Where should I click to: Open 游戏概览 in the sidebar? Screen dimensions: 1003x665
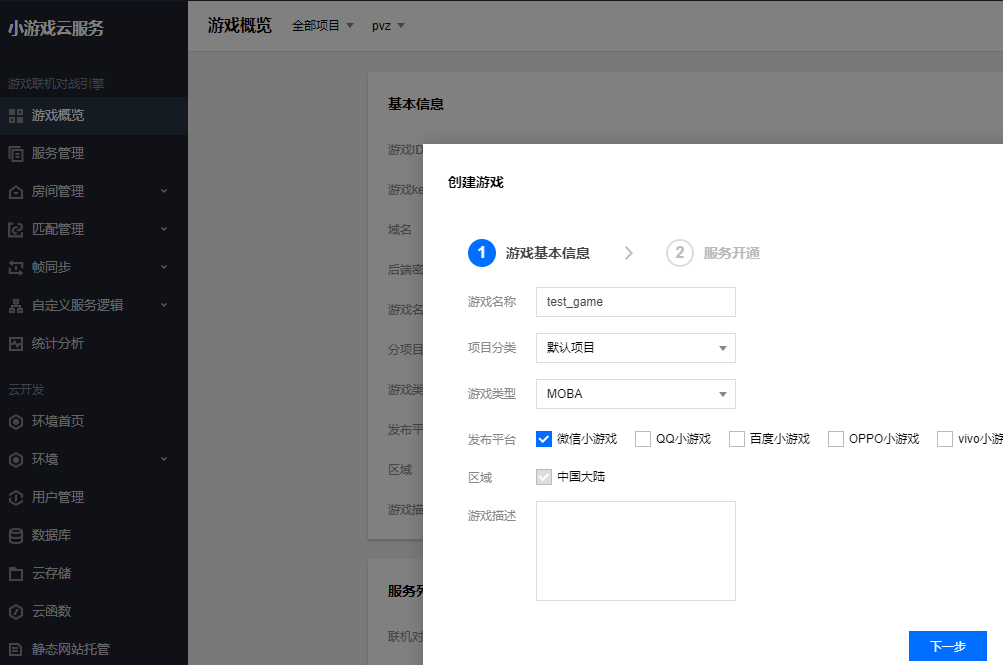[x=94, y=116]
